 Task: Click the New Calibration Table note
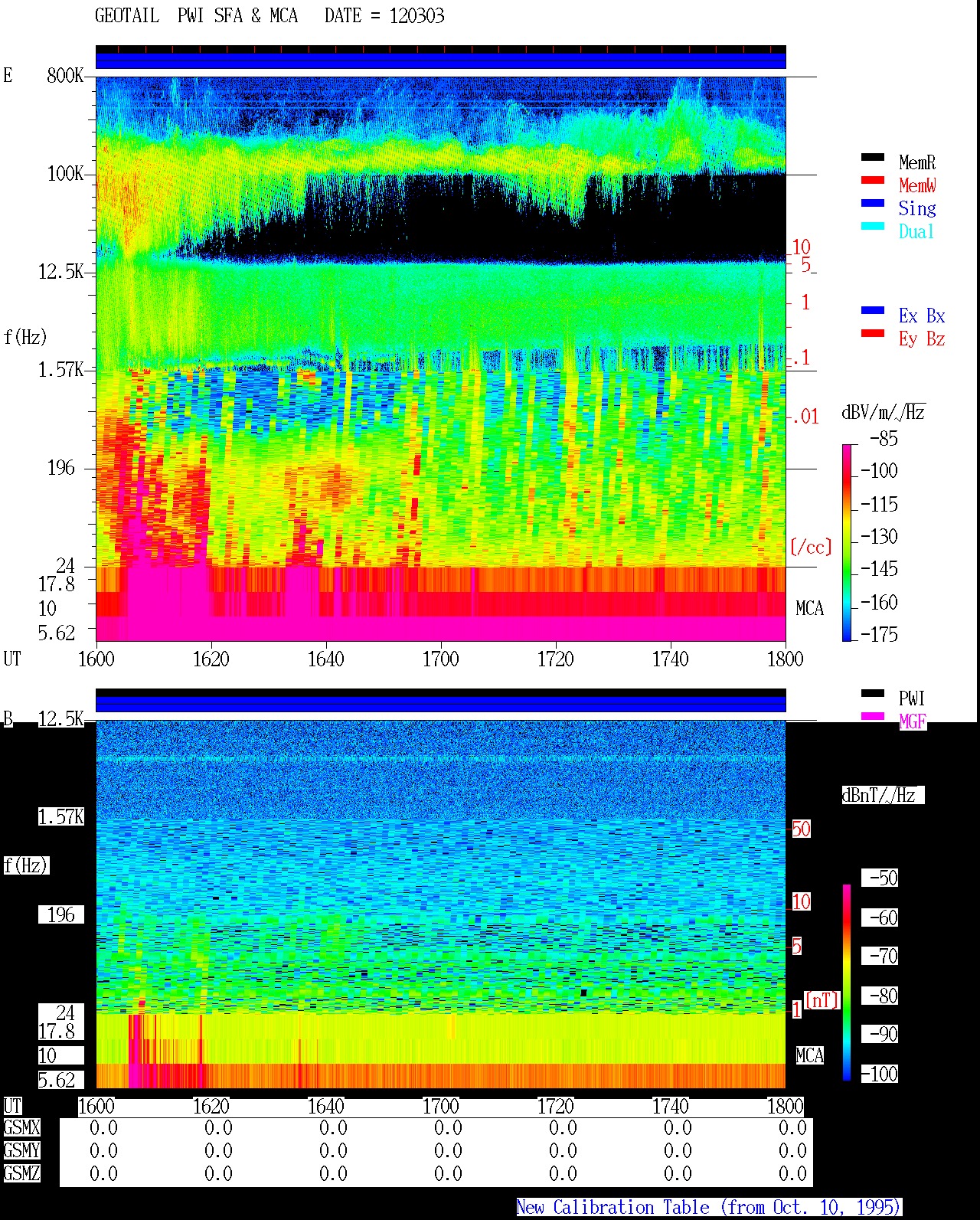tap(708, 1207)
